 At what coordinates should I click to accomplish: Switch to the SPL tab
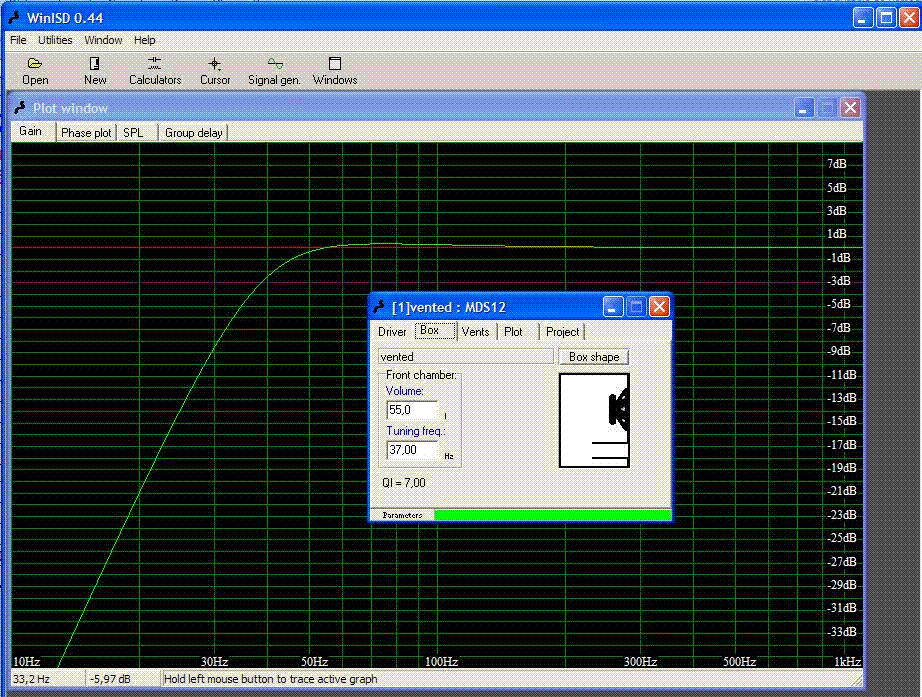pyautogui.click(x=133, y=132)
